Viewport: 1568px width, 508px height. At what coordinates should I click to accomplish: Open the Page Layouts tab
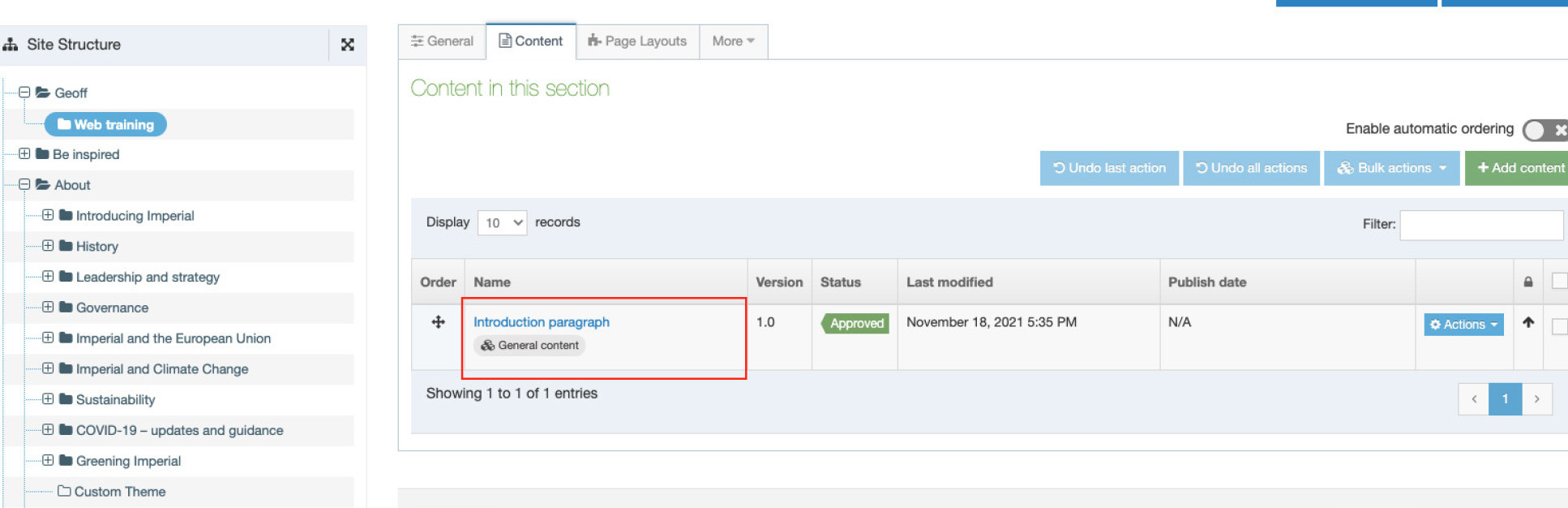click(637, 41)
